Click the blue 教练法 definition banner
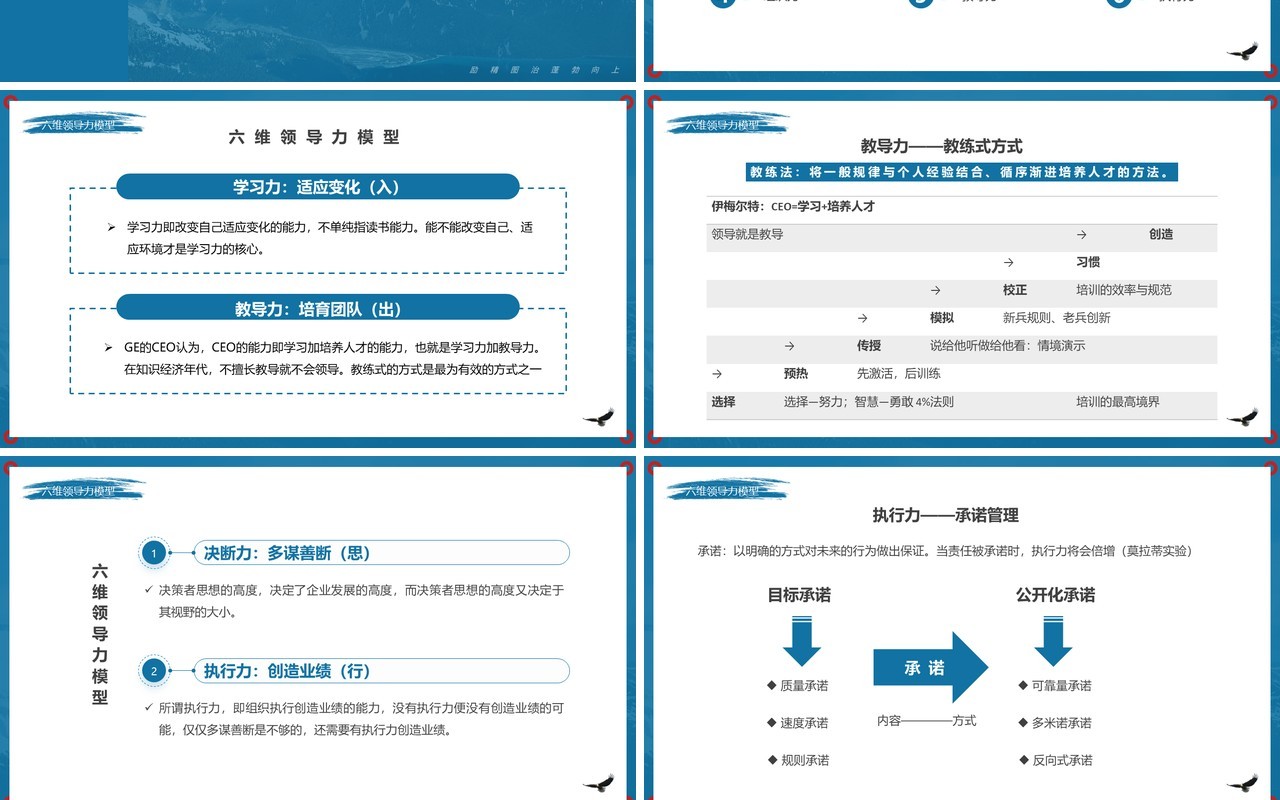 [962, 172]
